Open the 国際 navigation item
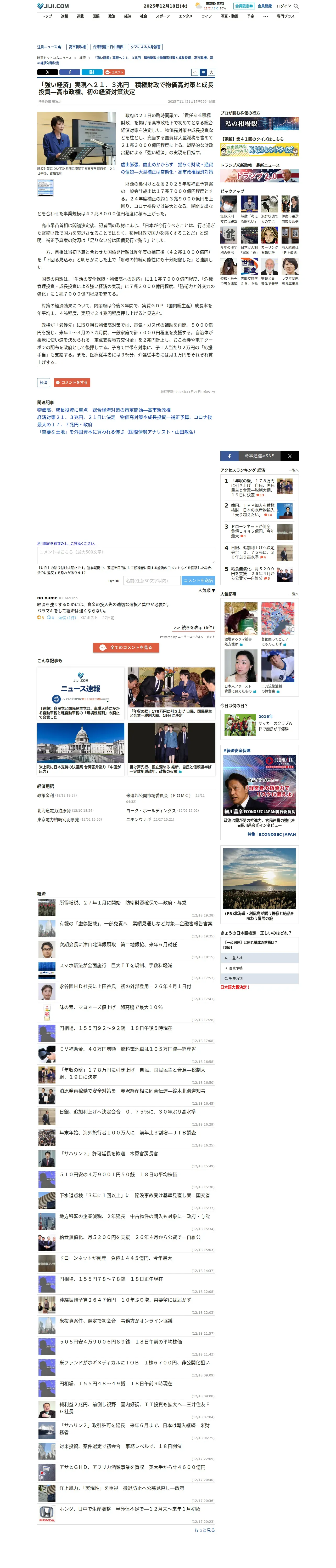The height and width of the screenshot is (1568, 336). coord(96,16)
